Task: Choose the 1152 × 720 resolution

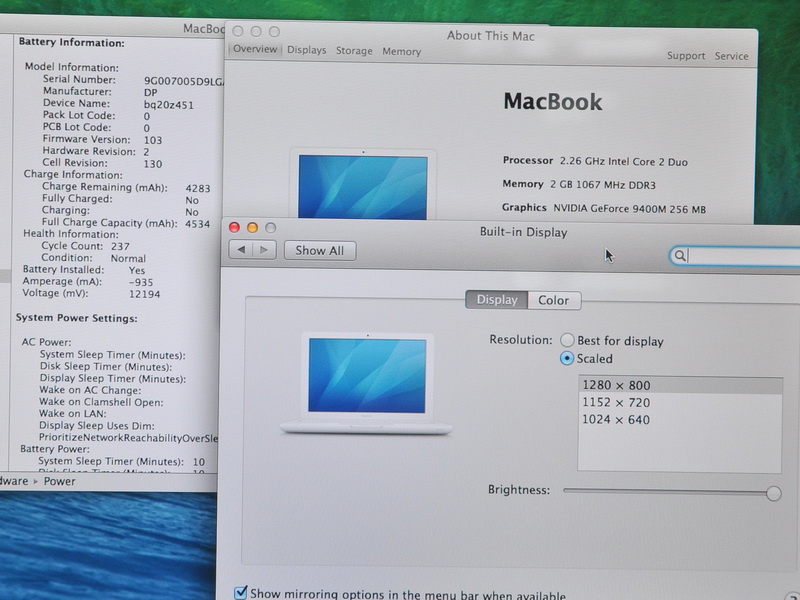Action: tap(680, 403)
